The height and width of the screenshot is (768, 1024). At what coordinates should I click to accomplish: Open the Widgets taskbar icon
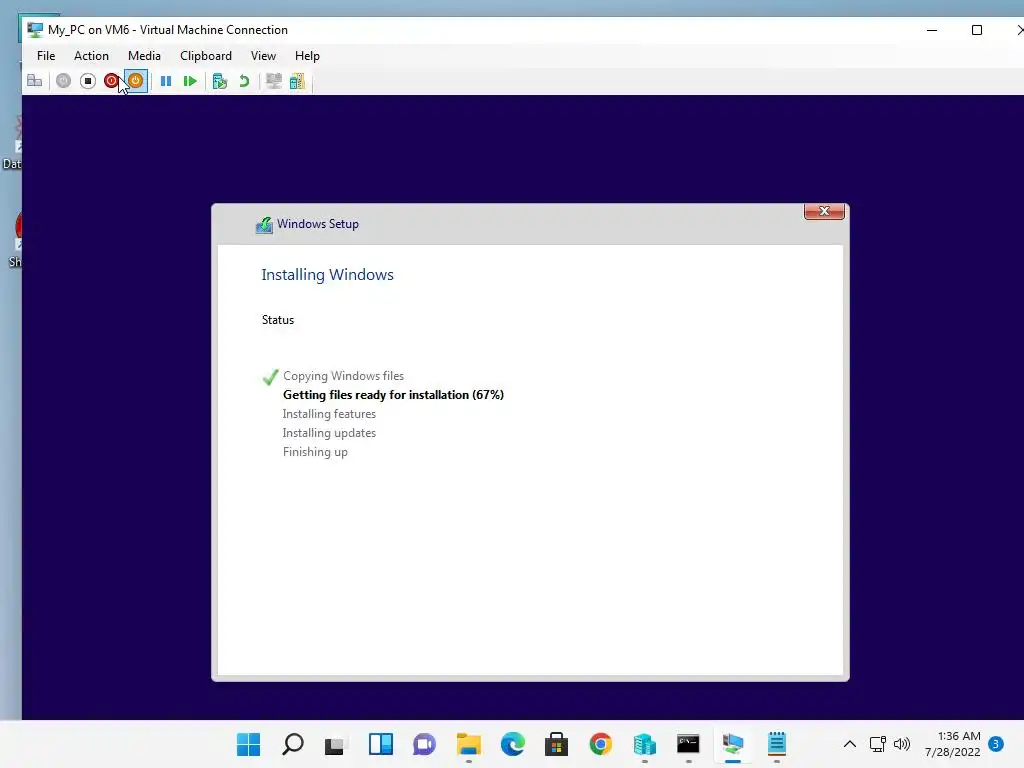click(381, 744)
